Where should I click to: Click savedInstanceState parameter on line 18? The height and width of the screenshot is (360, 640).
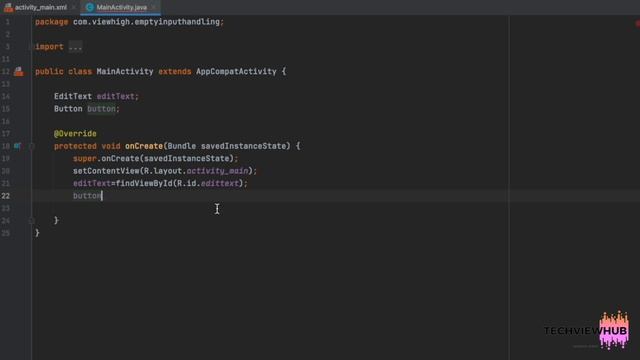245,146
